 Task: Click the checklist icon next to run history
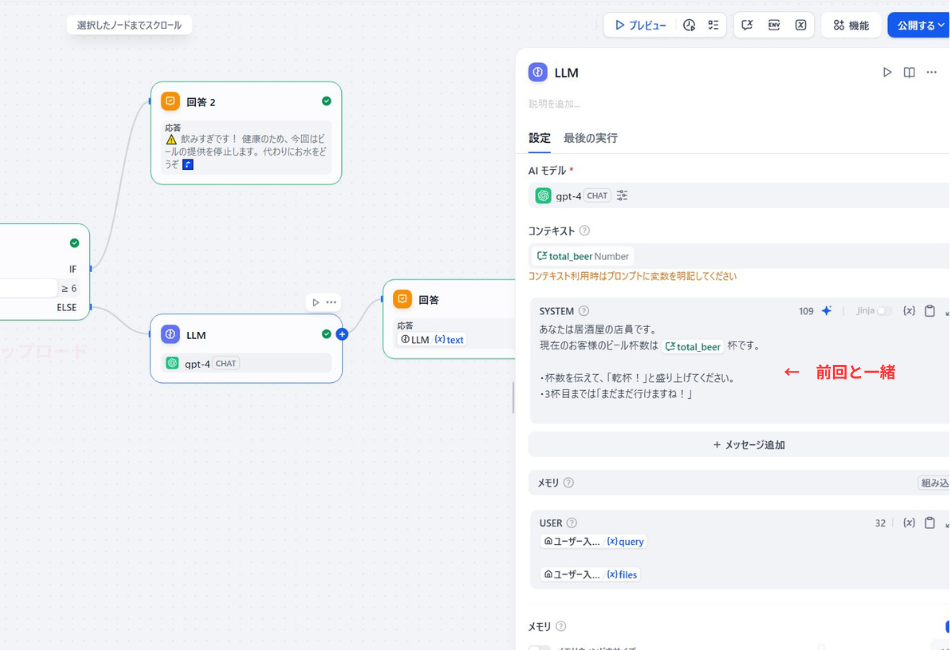click(712, 24)
